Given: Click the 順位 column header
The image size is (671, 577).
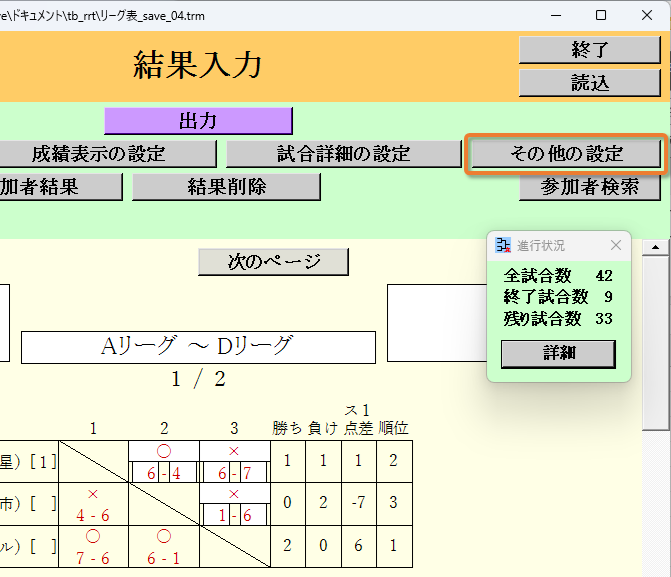Looking at the screenshot, I should pos(394,428).
